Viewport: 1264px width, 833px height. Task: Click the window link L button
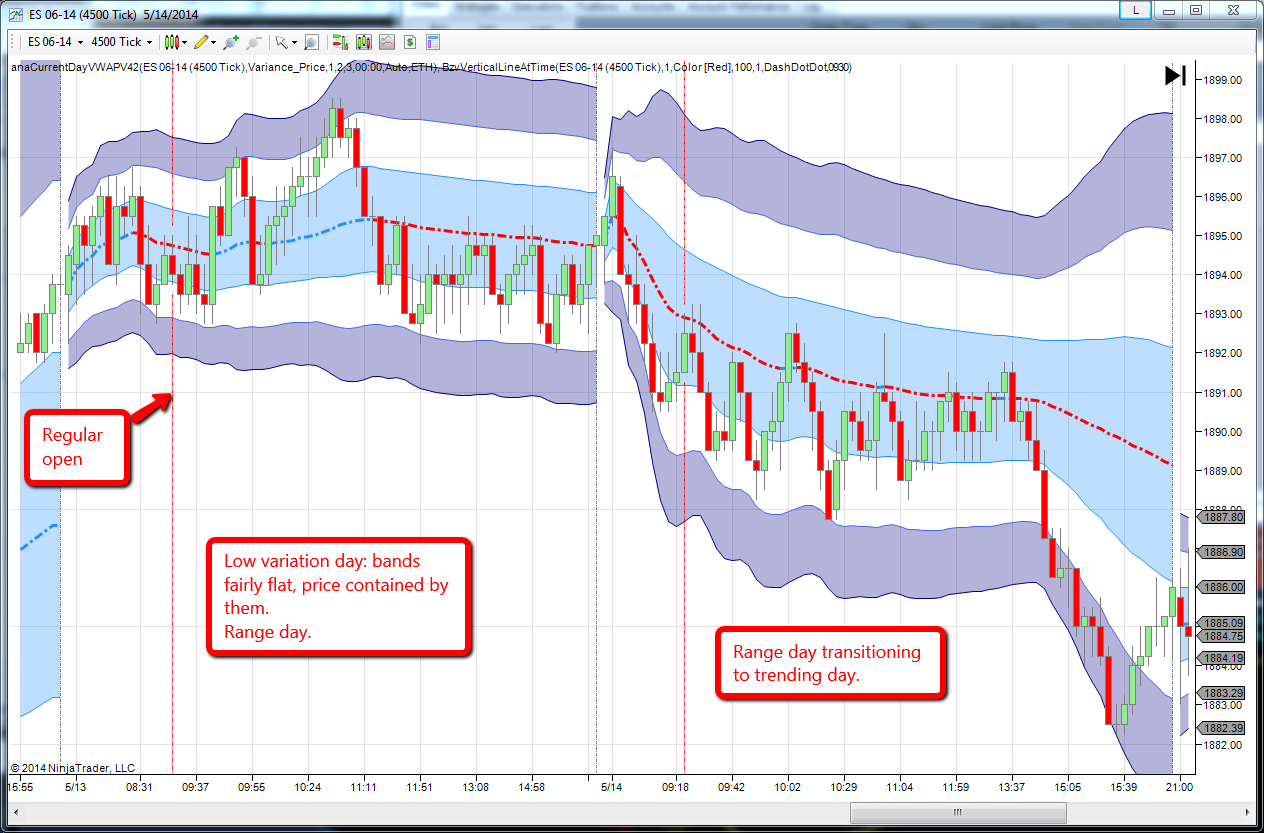(1134, 9)
